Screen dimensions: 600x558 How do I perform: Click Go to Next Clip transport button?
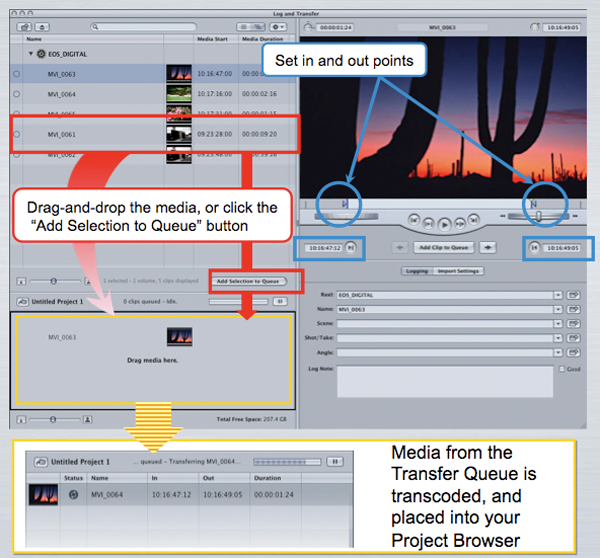coord(474,220)
